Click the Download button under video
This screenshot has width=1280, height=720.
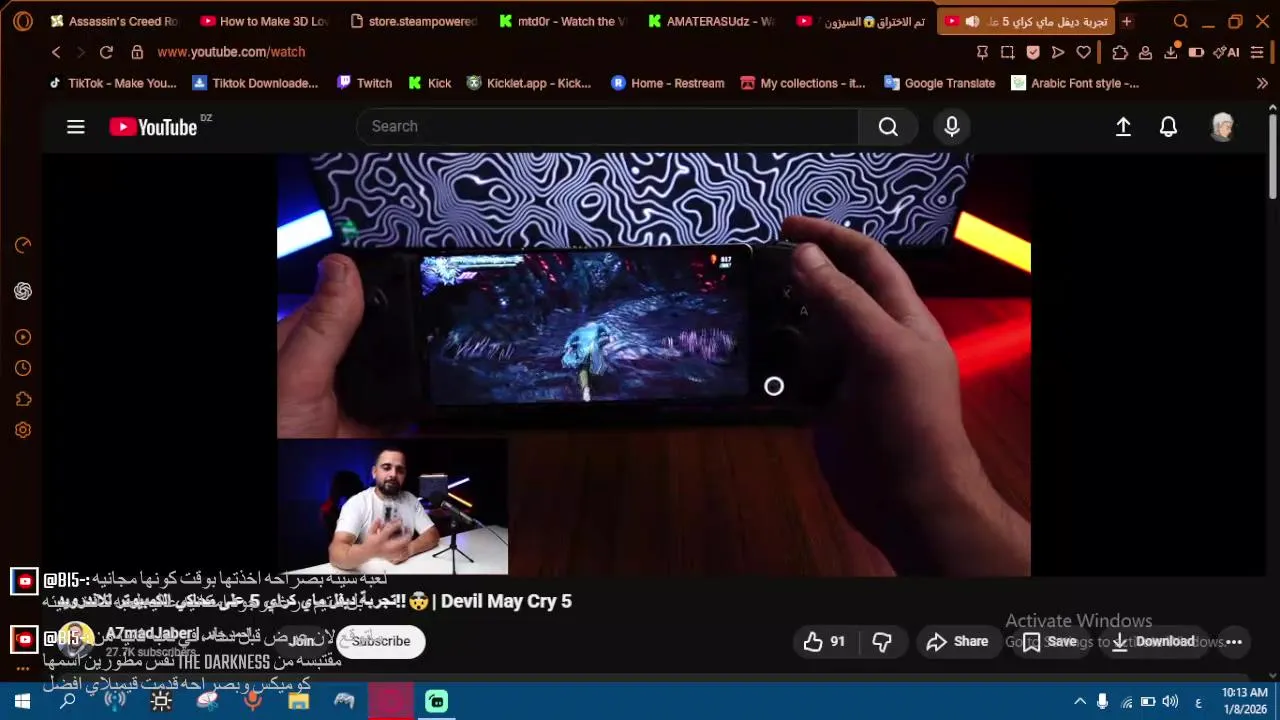[1153, 642]
